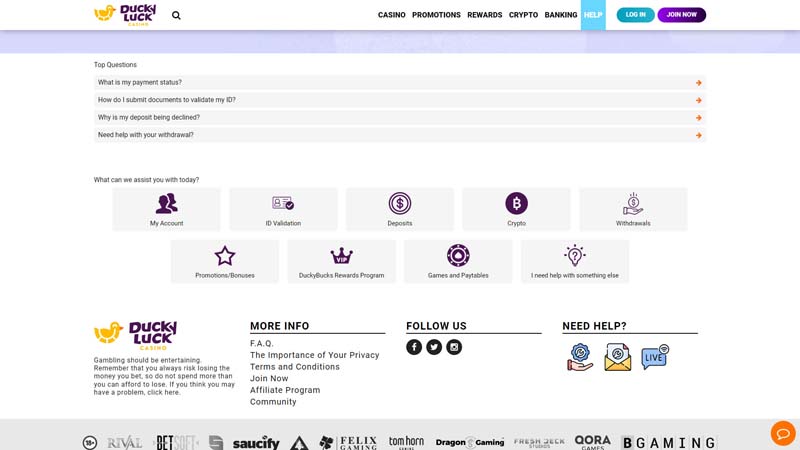Expand 'Why is my deposit being declined?'
Image resolution: width=800 pixels, height=450 pixels.
[x=399, y=118]
